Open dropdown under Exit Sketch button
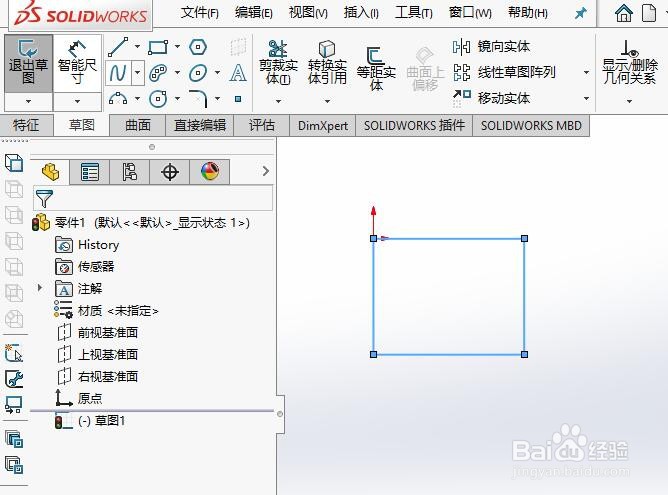This screenshot has width=668, height=495. 28,101
